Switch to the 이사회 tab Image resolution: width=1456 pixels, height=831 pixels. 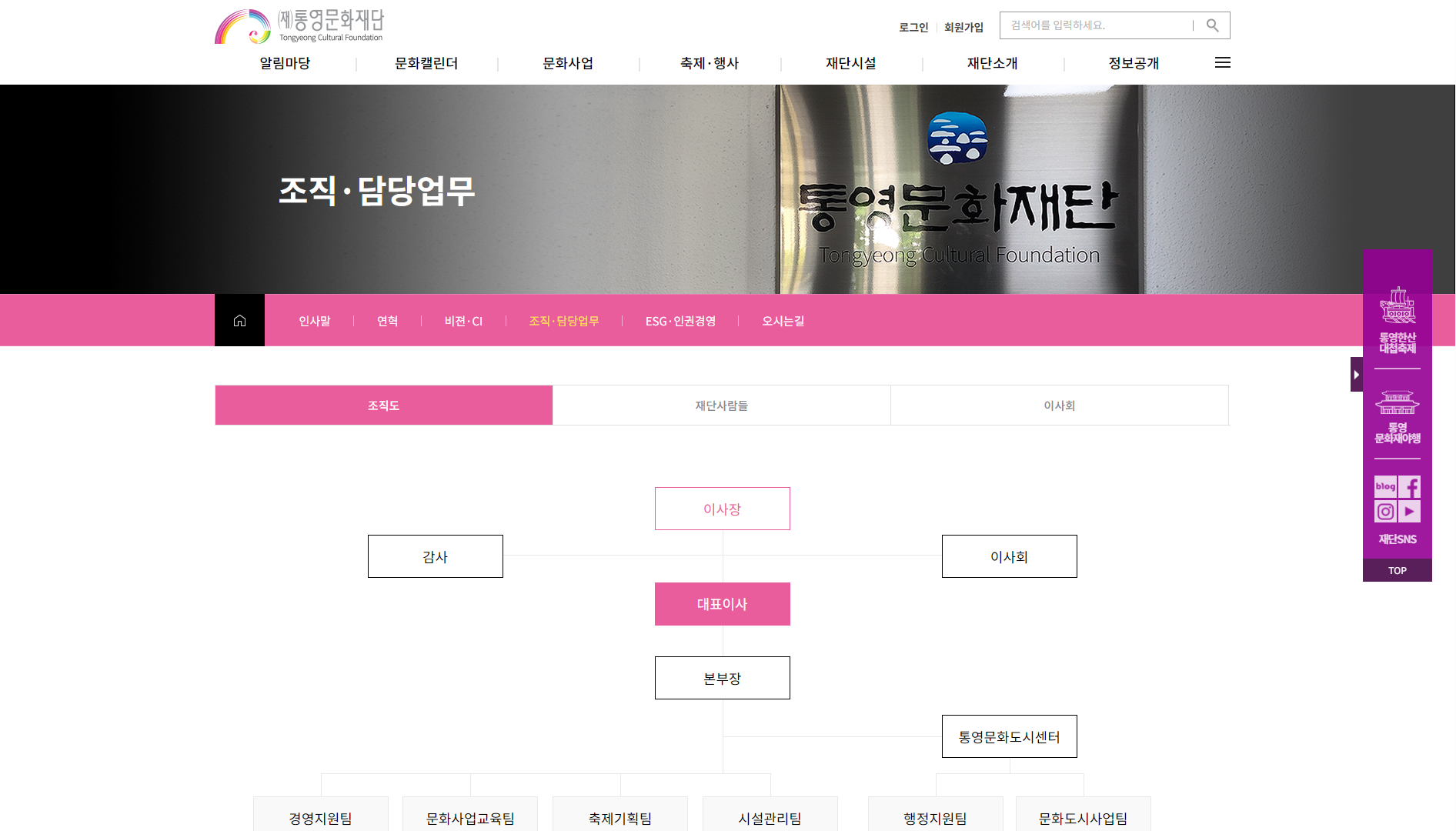pos(1059,405)
